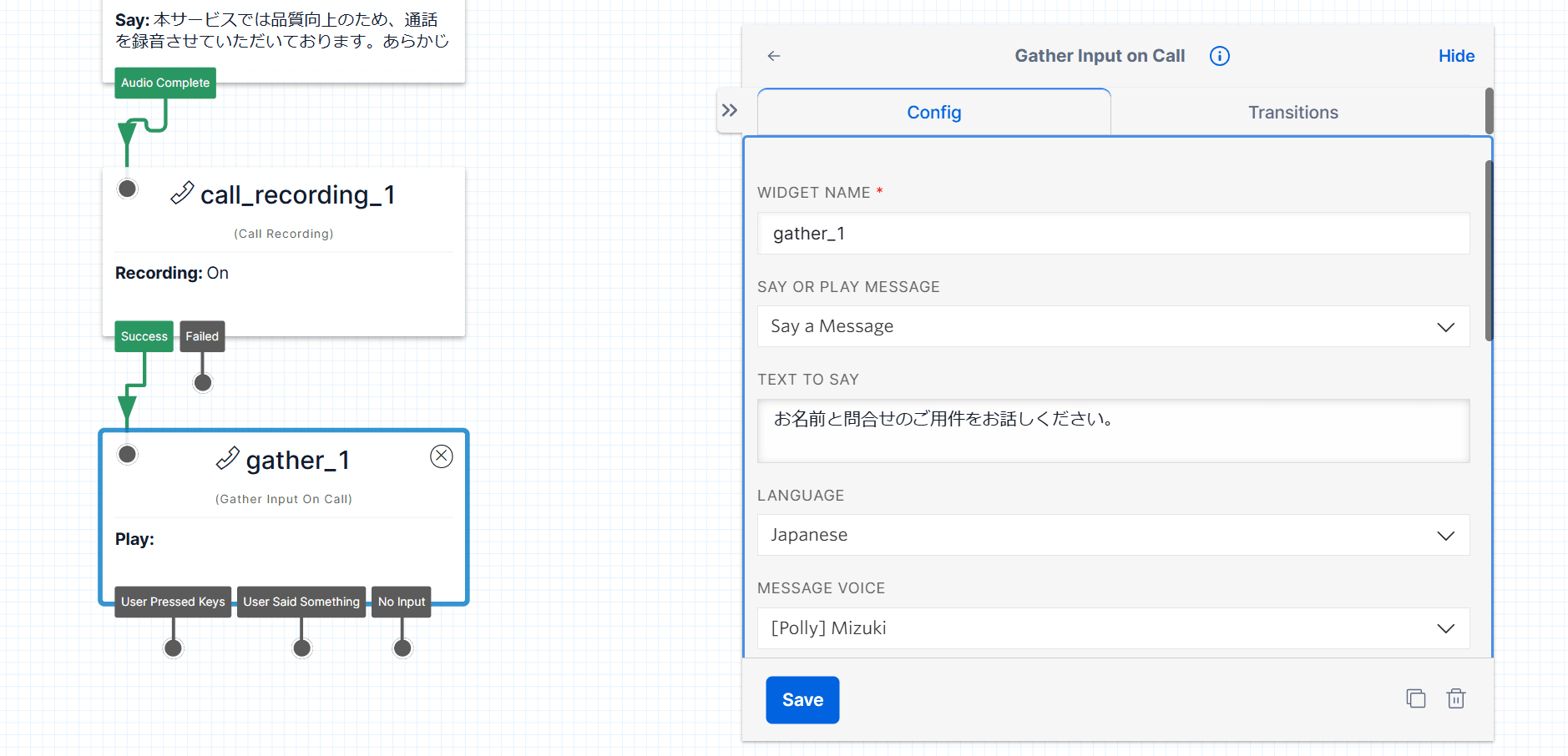Open the Gather Input on Call info icon

(x=1219, y=56)
